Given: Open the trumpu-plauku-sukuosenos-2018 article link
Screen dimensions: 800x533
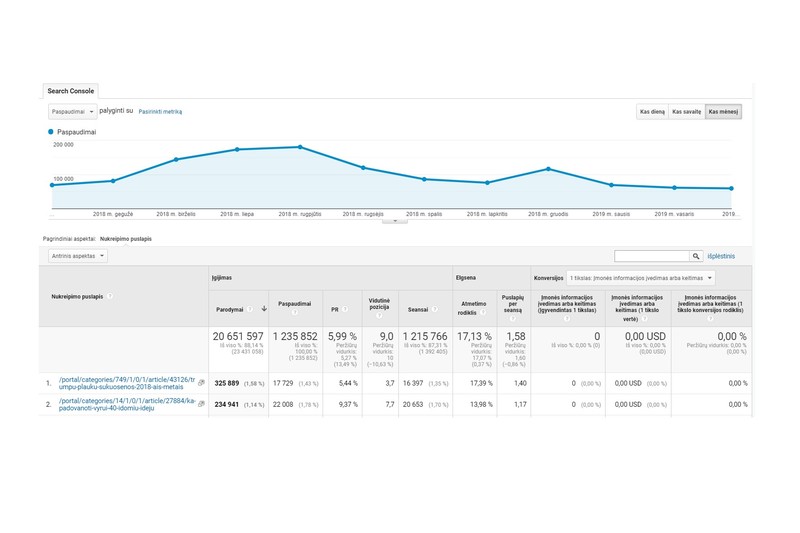Looking at the screenshot, I should tap(127, 383).
